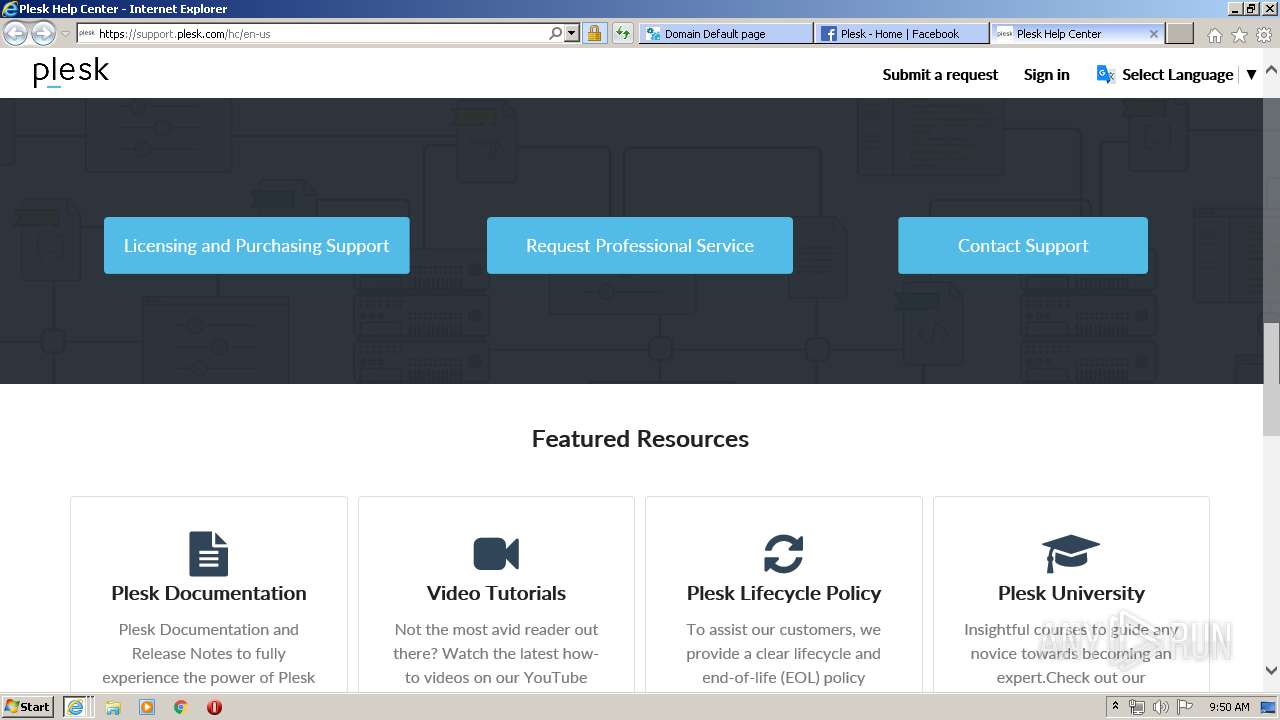Open the address bar autocomplete dropdown arrow
This screenshot has width=1280, height=720.
pyautogui.click(x=572, y=33)
